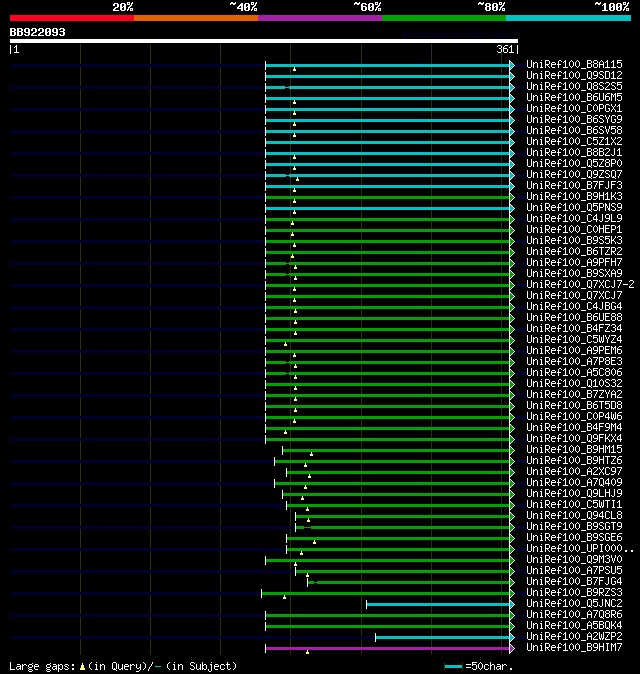
Task: Click the UniRef100_A2XC97 label
Action: click(x=574, y=472)
